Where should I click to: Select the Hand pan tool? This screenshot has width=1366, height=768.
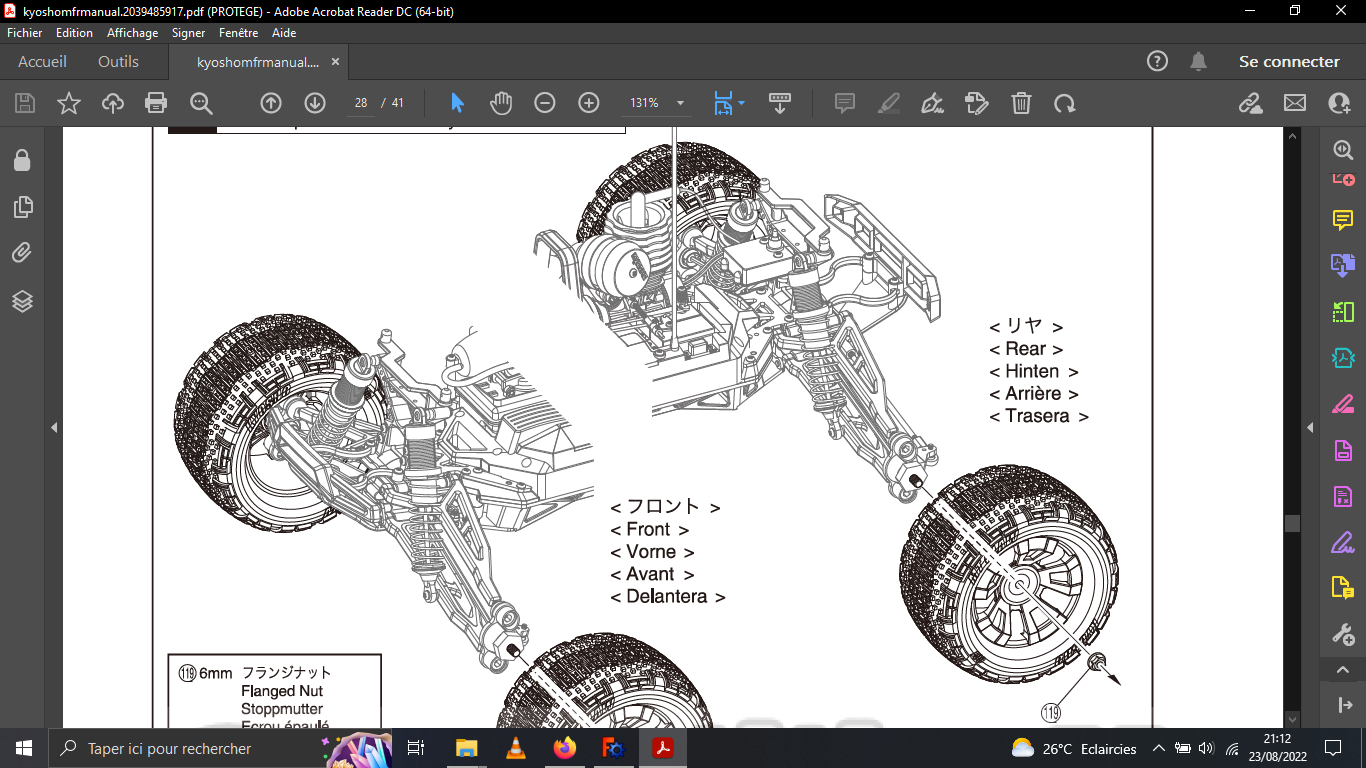501,103
